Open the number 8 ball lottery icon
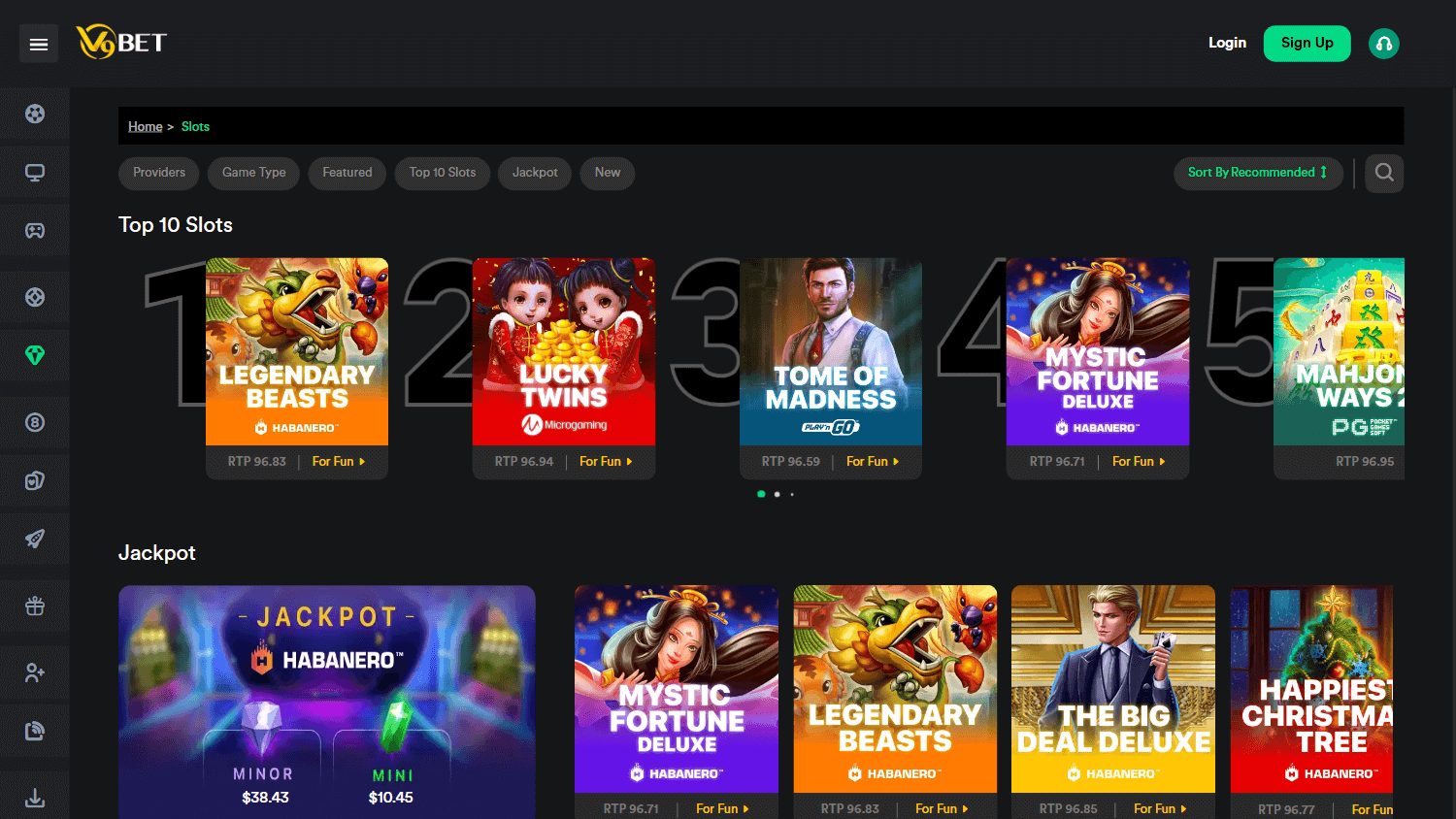 (35, 422)
